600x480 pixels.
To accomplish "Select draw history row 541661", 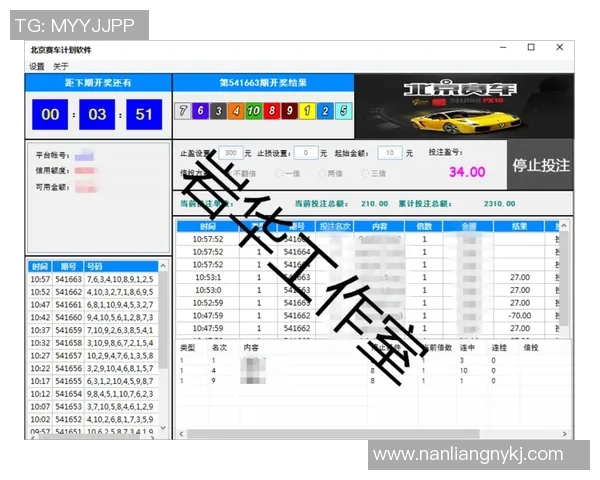I will point(93,305).
